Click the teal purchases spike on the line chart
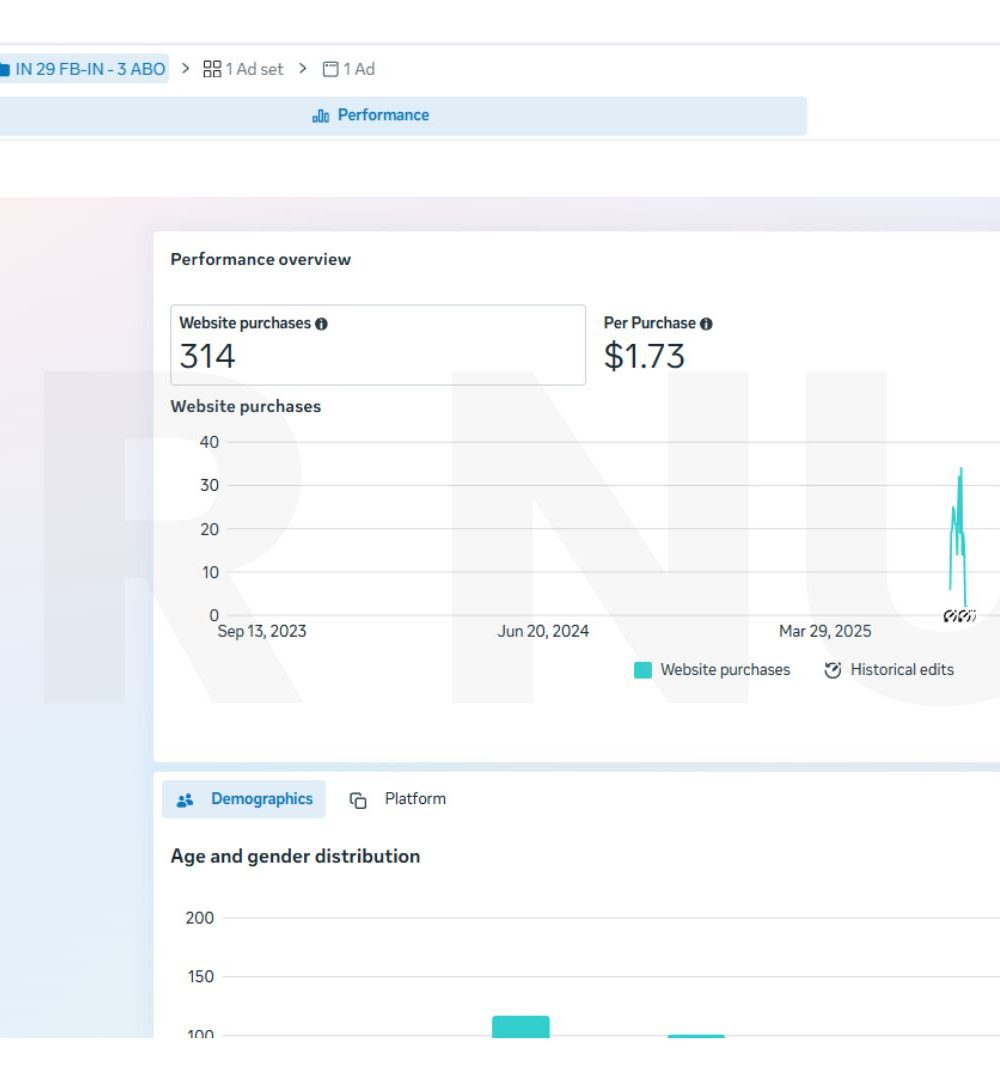 coord(958,537)
